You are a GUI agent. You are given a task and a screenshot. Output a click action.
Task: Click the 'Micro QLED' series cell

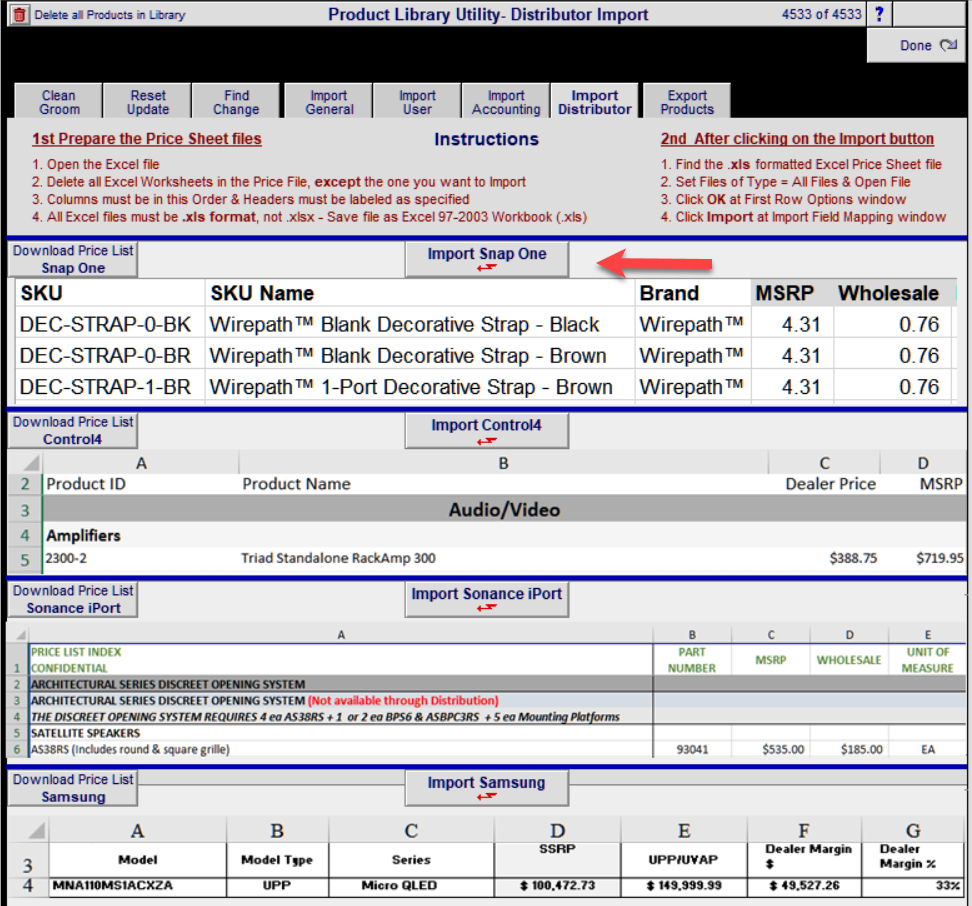(411, 886)
